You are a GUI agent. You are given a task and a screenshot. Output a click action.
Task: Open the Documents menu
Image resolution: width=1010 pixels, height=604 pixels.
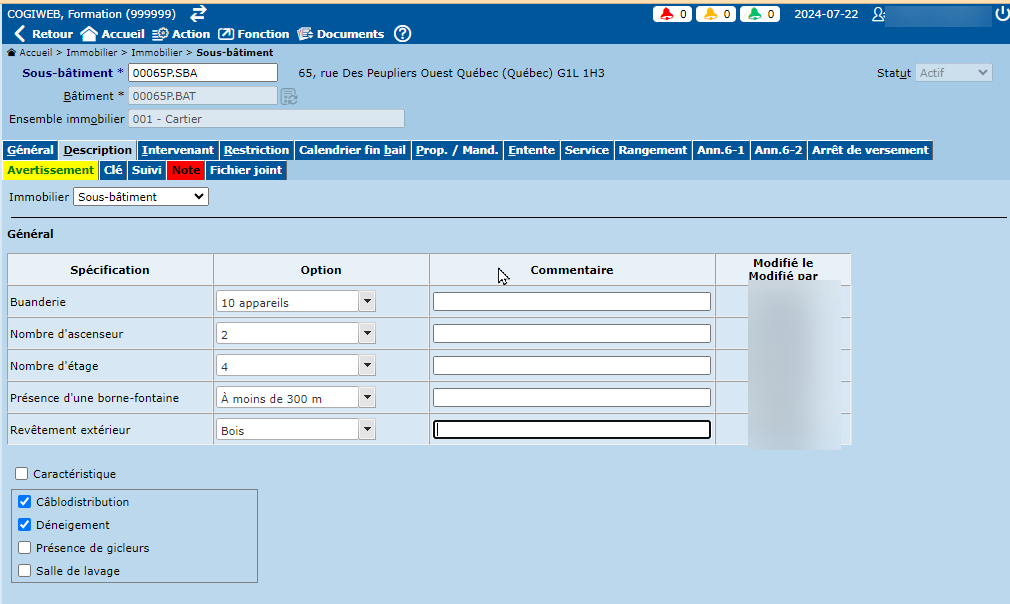point(340,34)
